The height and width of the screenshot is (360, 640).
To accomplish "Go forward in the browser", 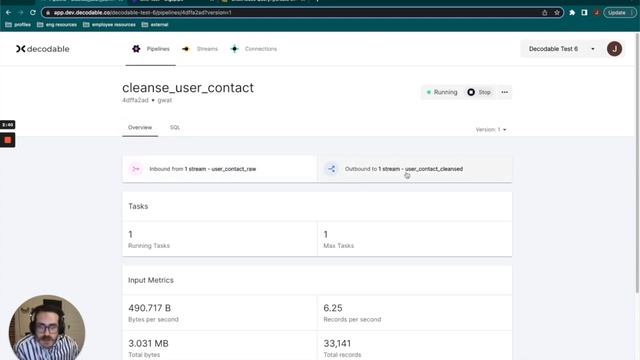I will (x=20, y=13).
